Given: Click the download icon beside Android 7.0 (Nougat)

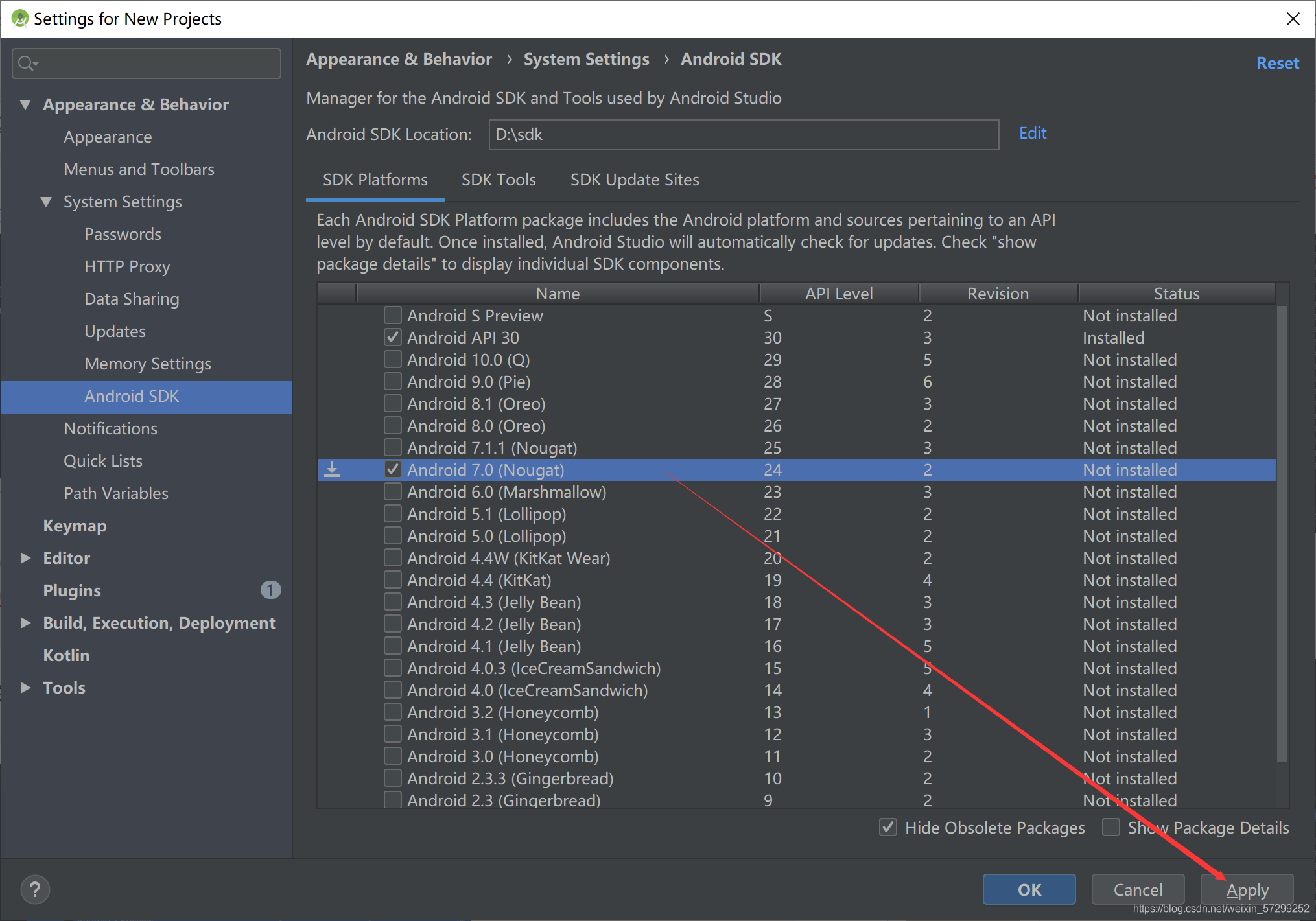Looking at the screenshot, I should [x=332, y=469].
